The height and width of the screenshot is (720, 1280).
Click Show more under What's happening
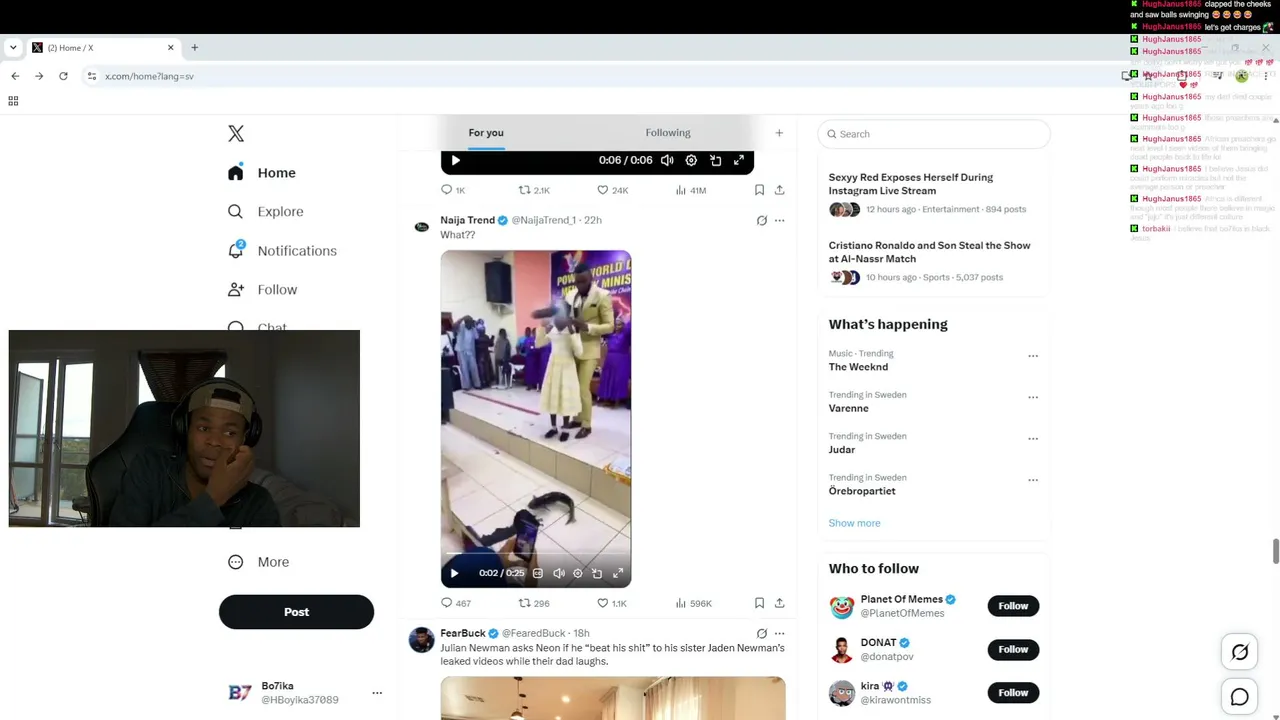coord(854,523)
